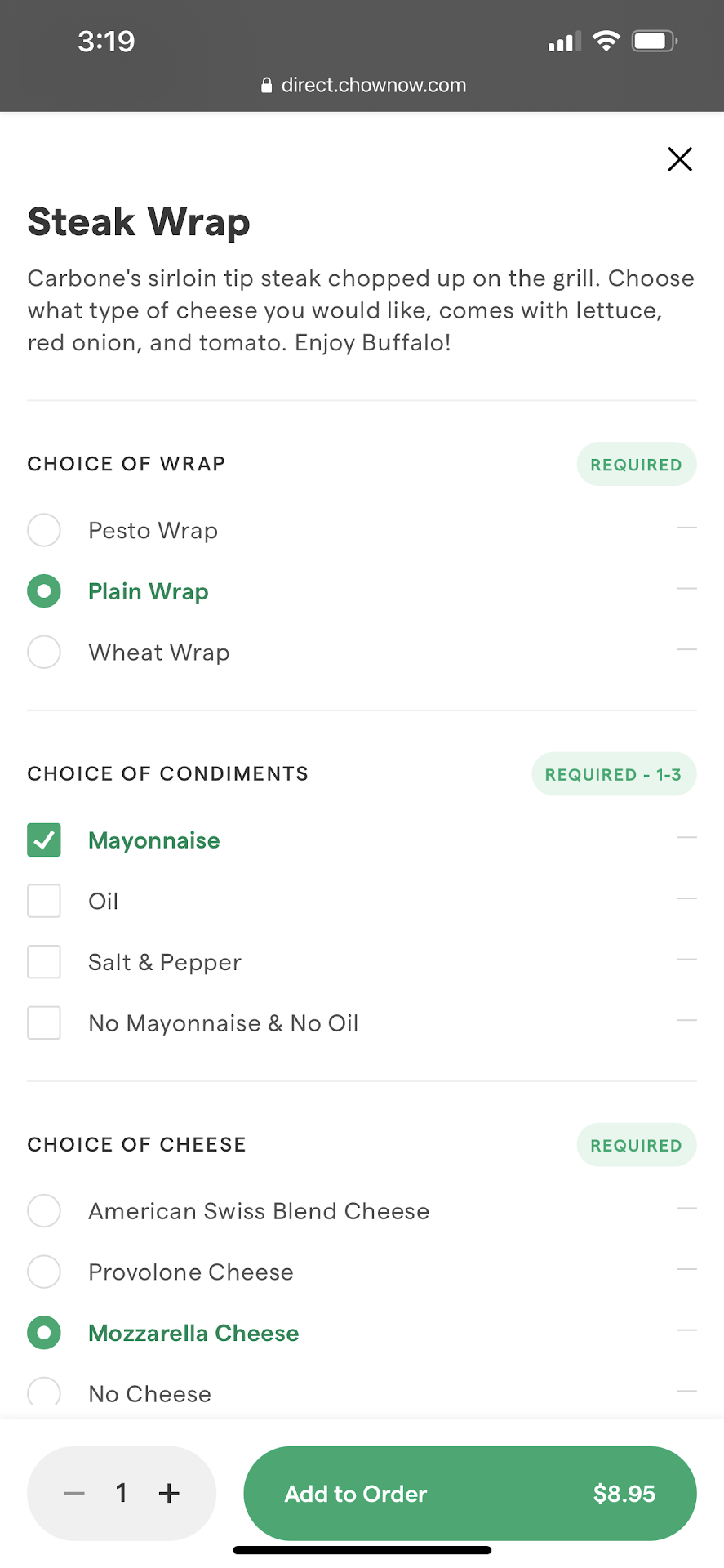Select the Pesto Wrap option
The width and height of the screenshot is (724, 1568).
click(x=44, y=530)
